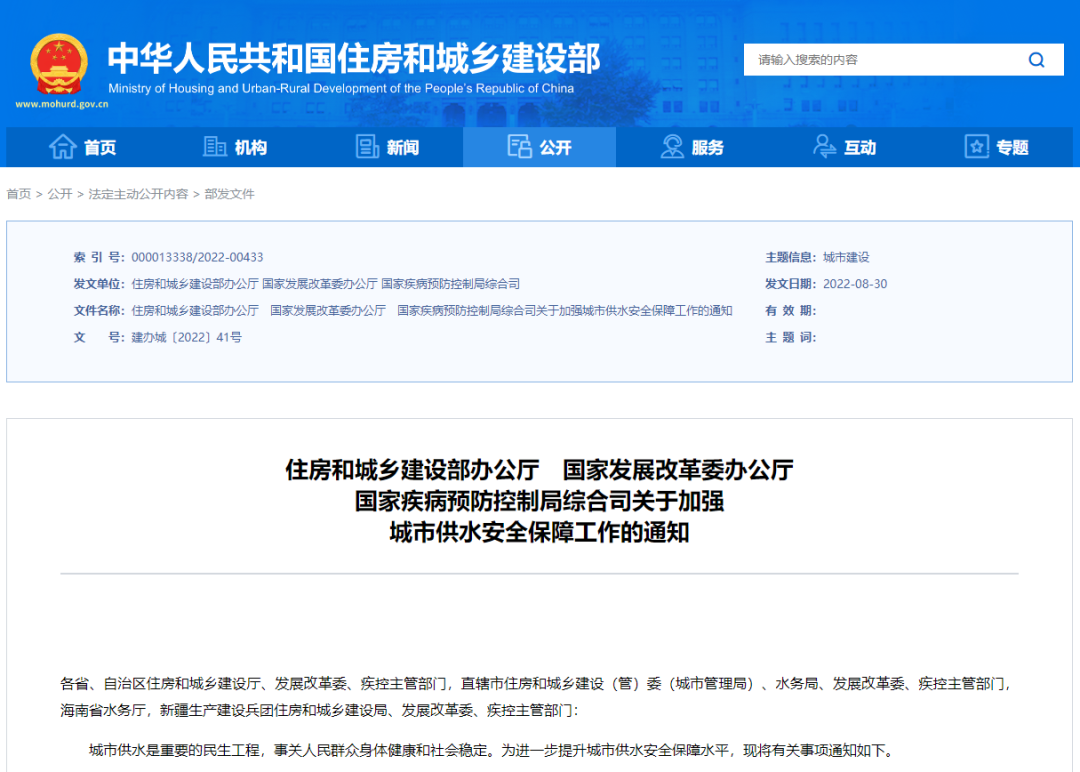Click the newspaper icon beside 新闻
This screenshot has height=772, width=1080.
pyautogui.click(x=367, y=147)
